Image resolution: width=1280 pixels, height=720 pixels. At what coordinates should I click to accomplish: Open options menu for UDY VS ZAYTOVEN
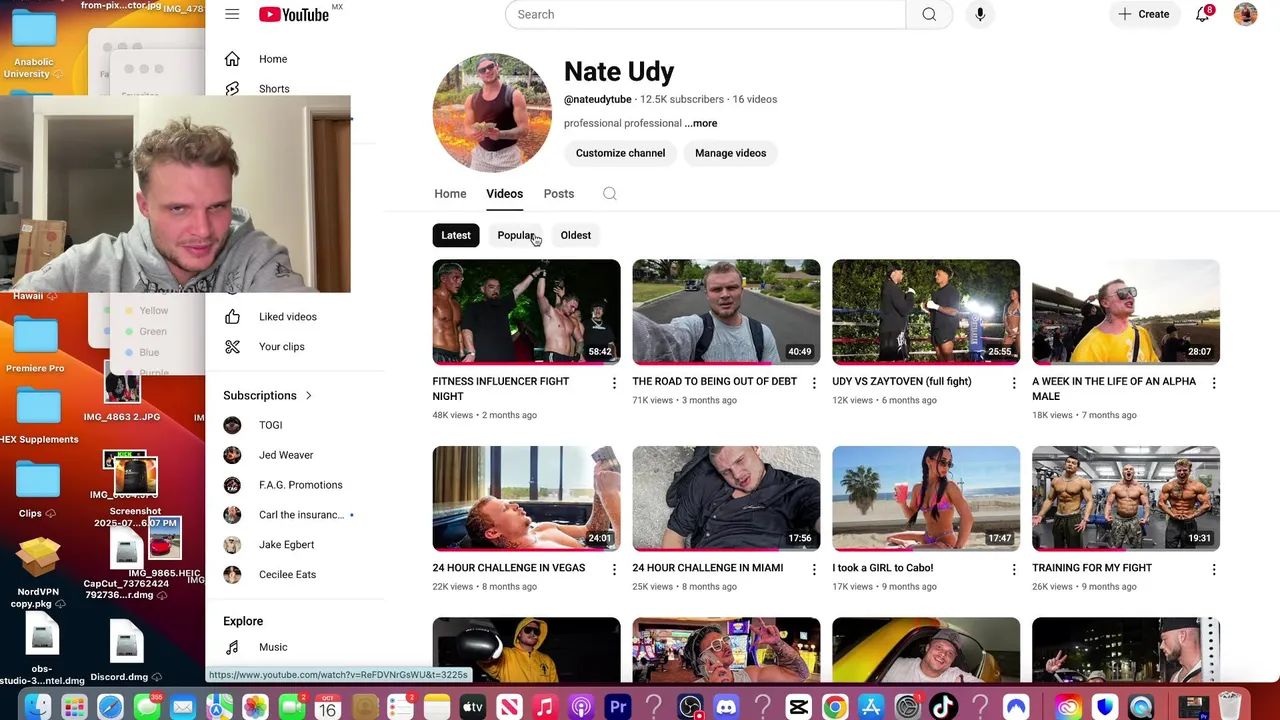[1014, 383]
